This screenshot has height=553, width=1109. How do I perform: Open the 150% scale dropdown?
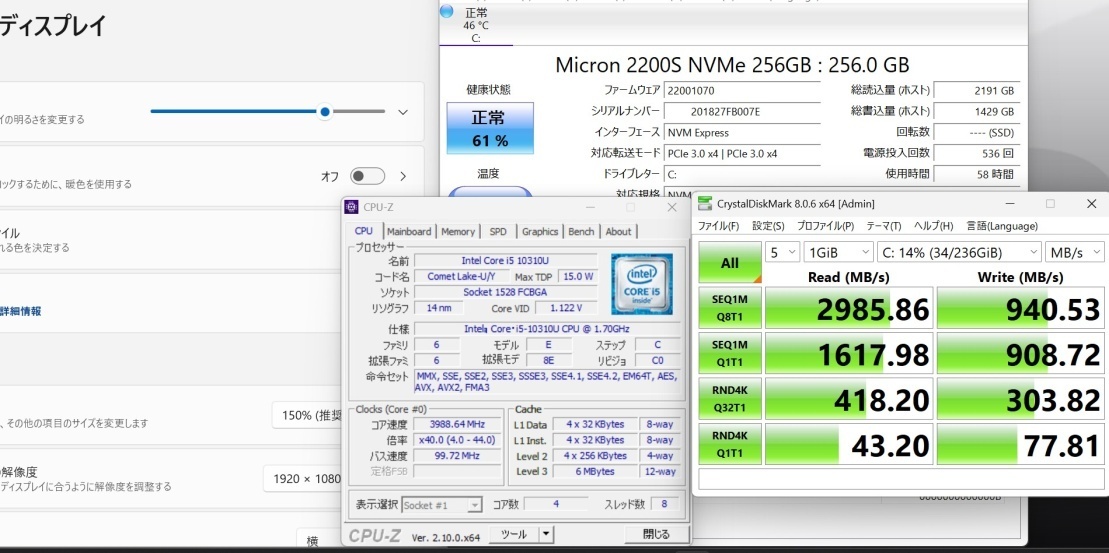(308, 415)
